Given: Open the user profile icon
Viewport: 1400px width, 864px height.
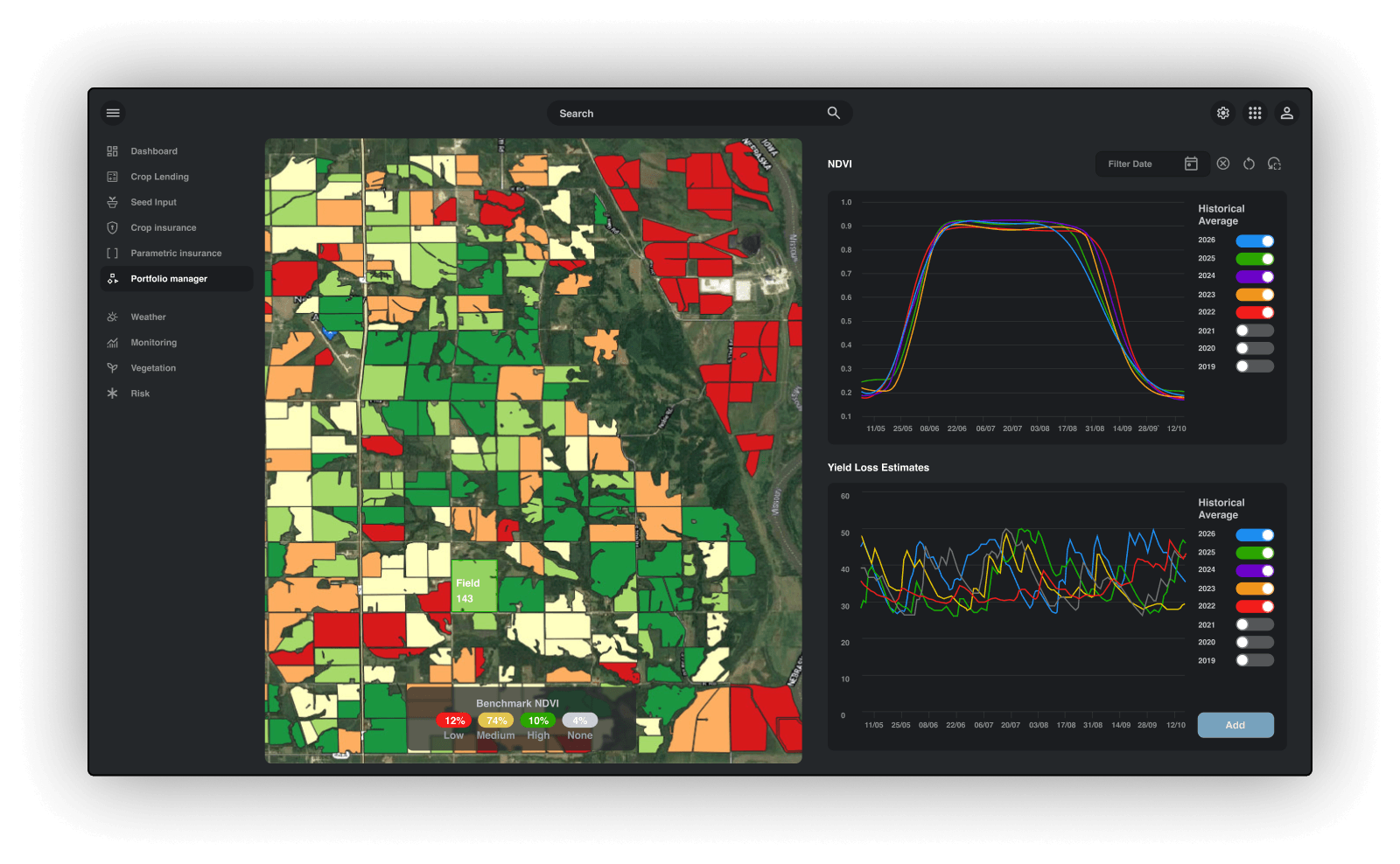Looking at the screenshot, I should (x=1286, y=113).
